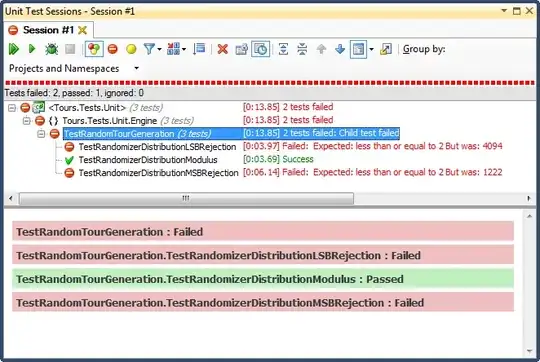Expand all tree nodes icon
540x362 pixels.
[283, 49]
